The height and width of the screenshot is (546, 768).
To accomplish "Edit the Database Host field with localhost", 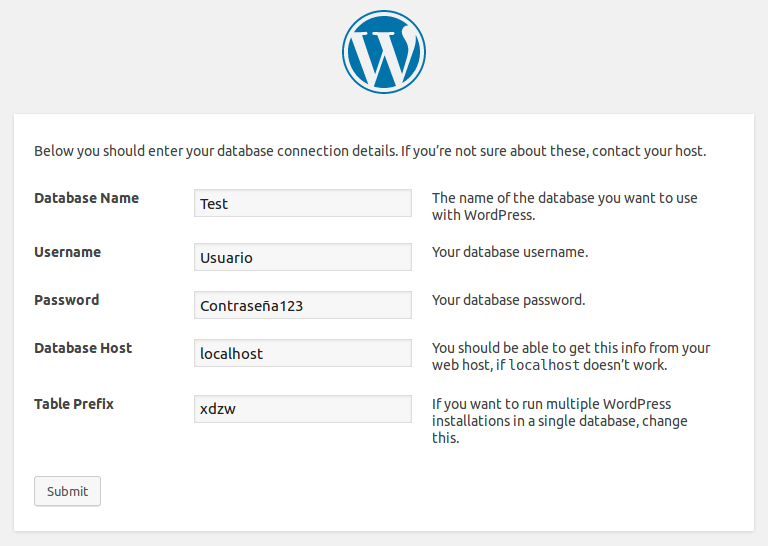I will [303, 353].
